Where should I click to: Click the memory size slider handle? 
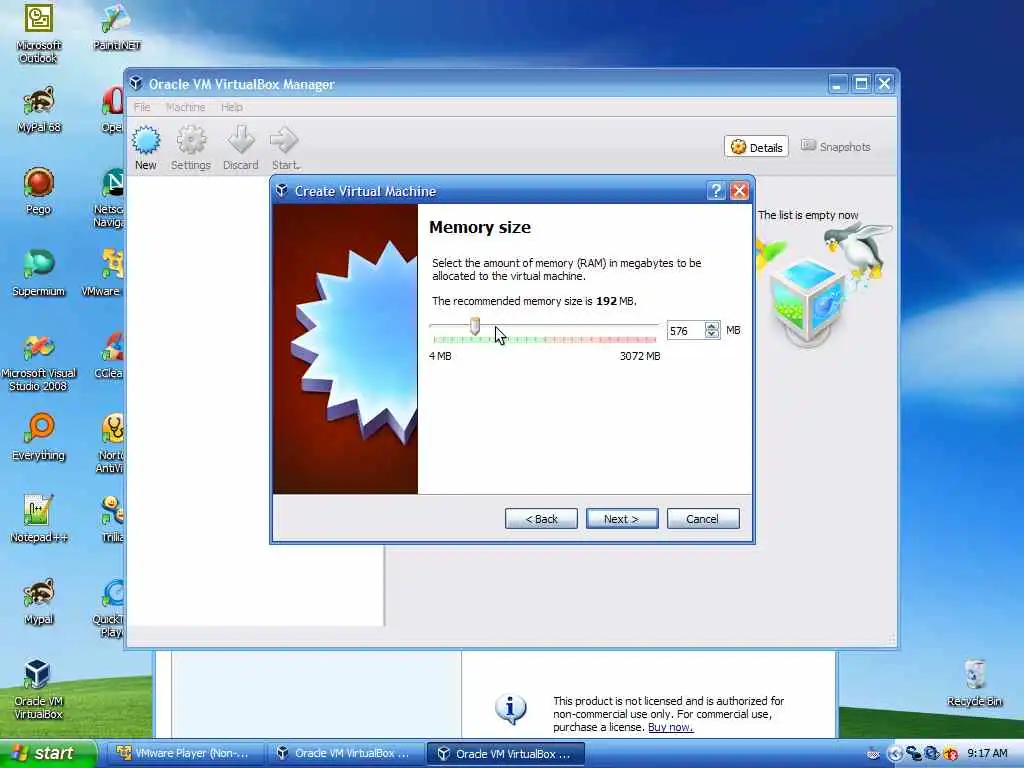tap(475, 326)
